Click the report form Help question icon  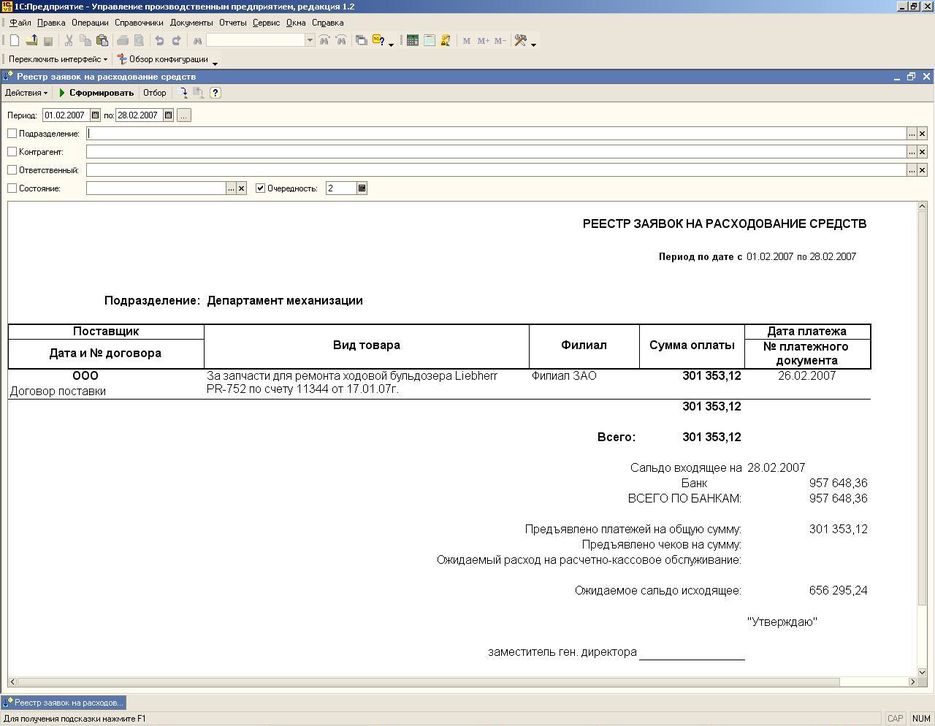pyautogui.click(x=215, y=93)
